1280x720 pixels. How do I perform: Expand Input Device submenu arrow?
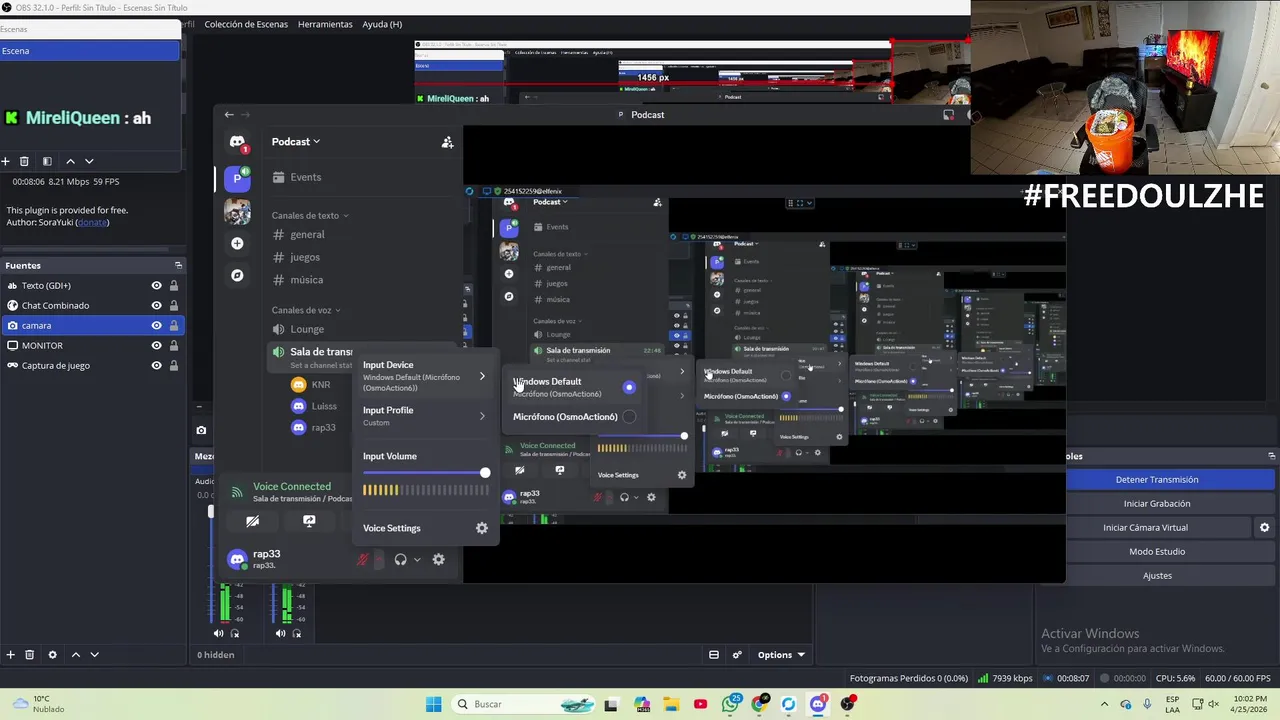click(482, 376)
